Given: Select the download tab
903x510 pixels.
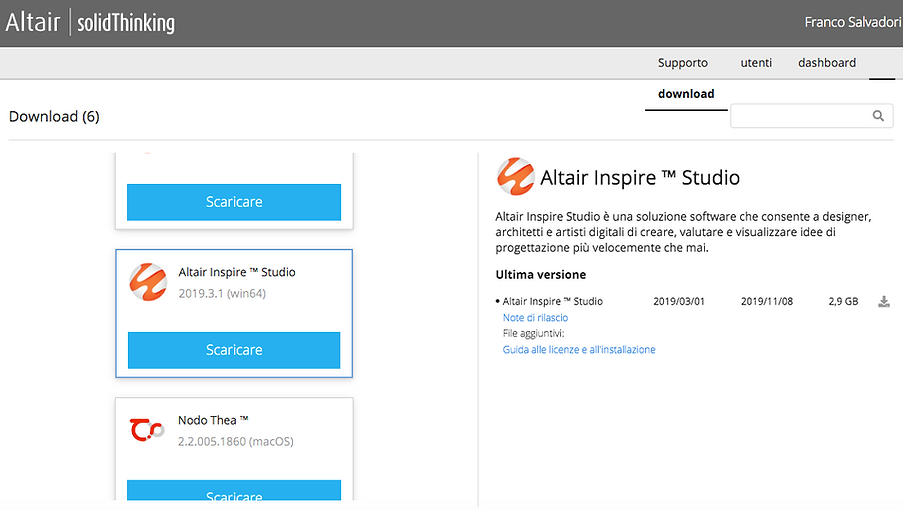Looking at the screenshot, I should [x=686, y=94].
